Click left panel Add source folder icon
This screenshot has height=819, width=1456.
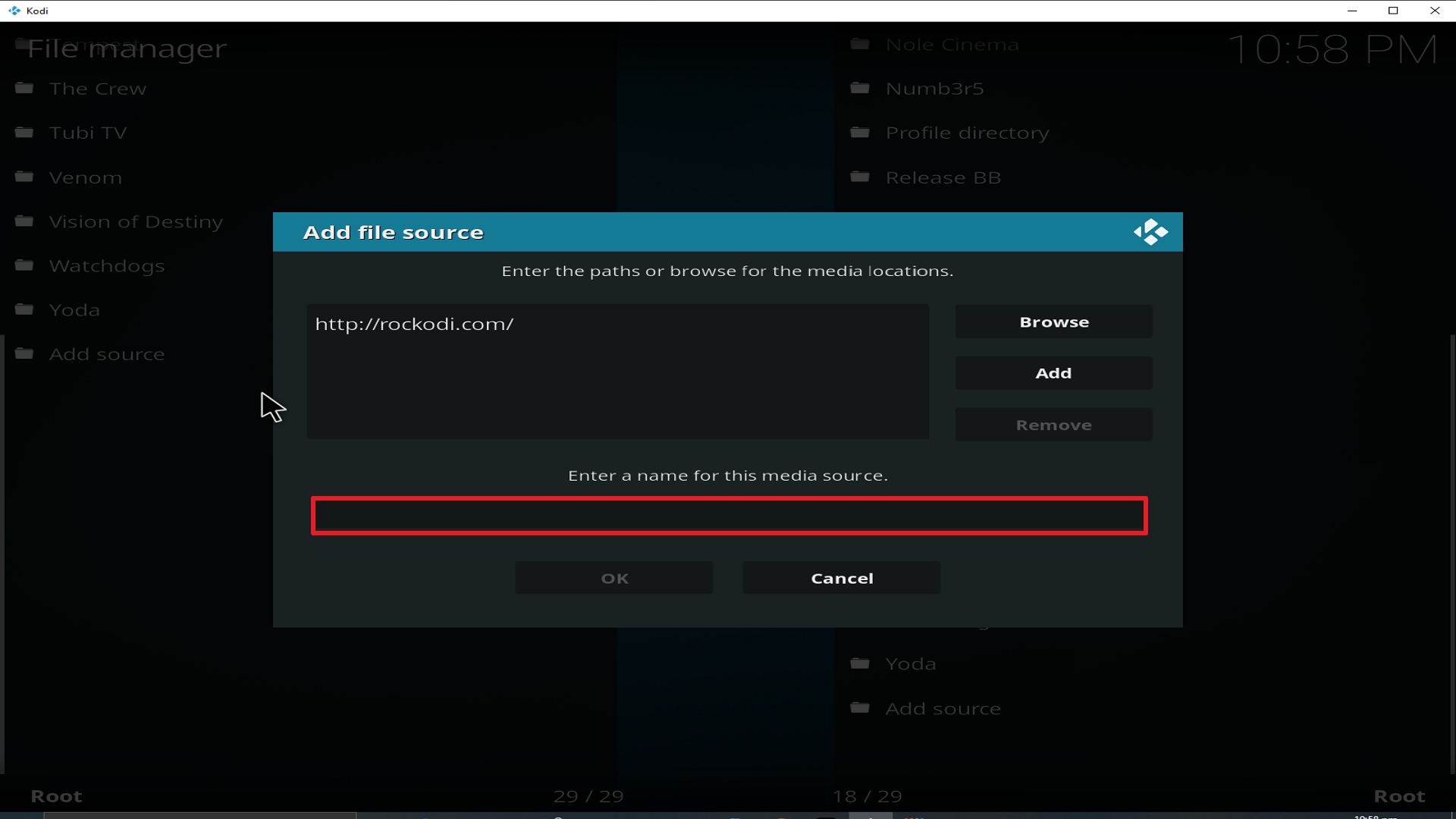coord(24,353)
